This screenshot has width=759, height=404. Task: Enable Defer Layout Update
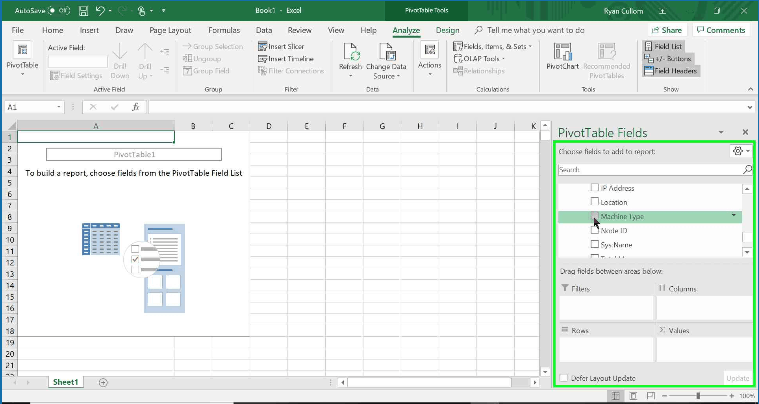[x=563, y=378]
